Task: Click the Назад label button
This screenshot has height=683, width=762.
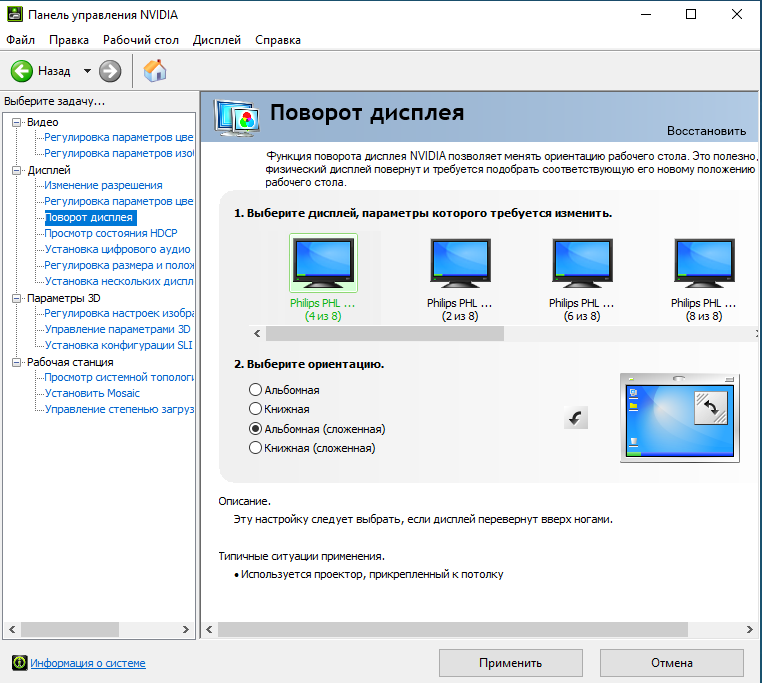Action: 54,71
